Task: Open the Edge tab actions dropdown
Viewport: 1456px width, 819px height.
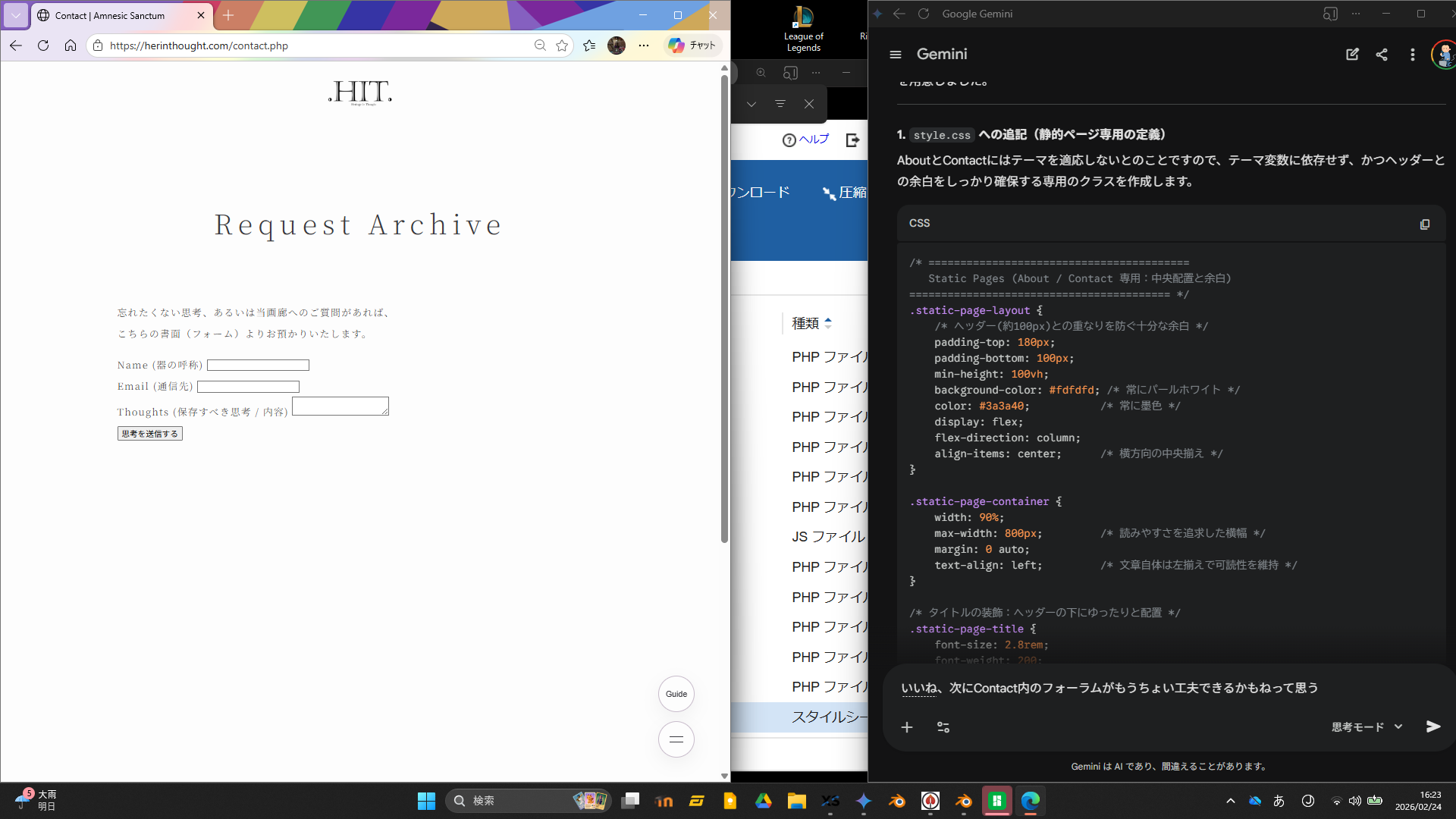Action: click(x=16, y=15)
